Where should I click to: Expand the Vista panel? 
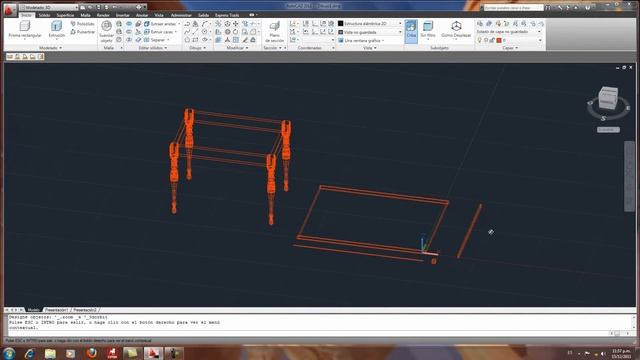point(370,48)
